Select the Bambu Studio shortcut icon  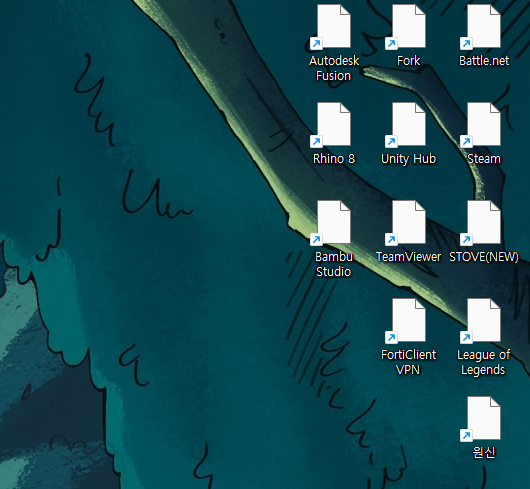[x=331, y=223]
